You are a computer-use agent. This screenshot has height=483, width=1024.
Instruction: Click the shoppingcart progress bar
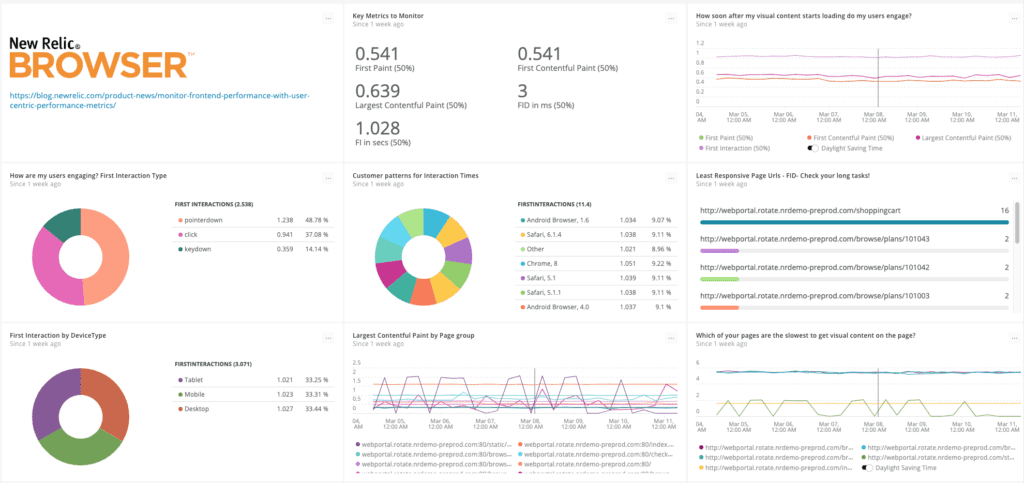854,222
